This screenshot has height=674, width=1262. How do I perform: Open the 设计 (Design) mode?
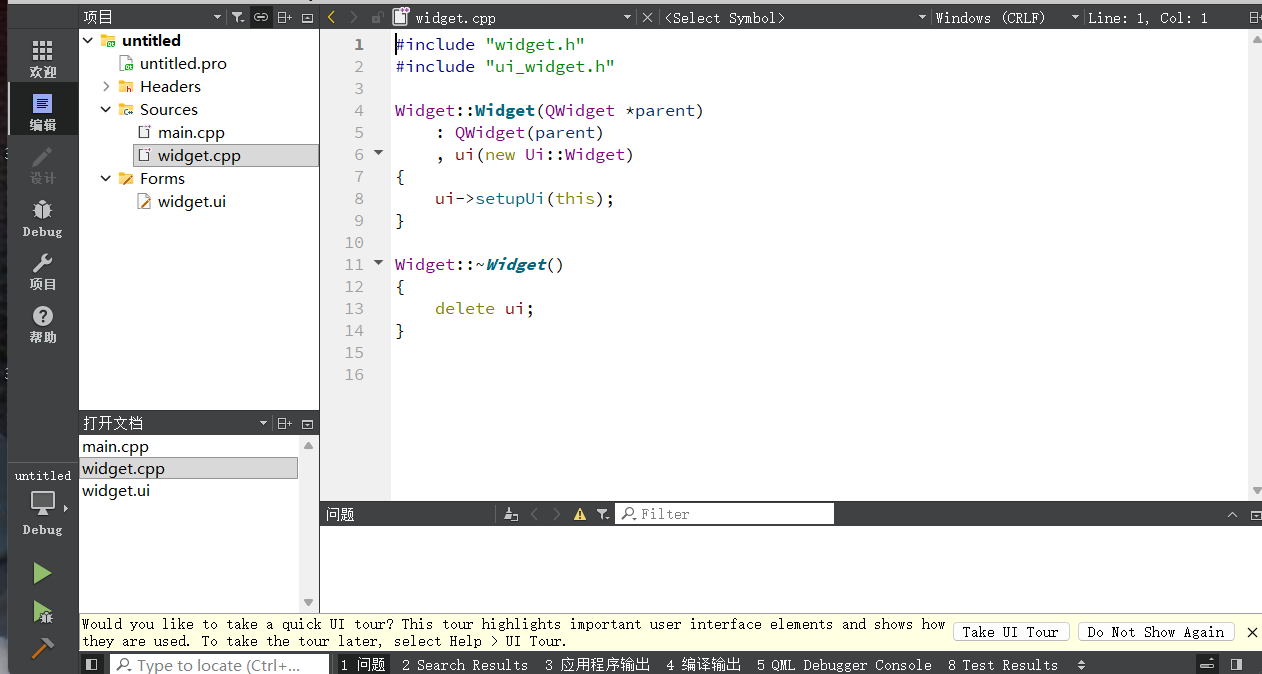(x=43, y=165)
